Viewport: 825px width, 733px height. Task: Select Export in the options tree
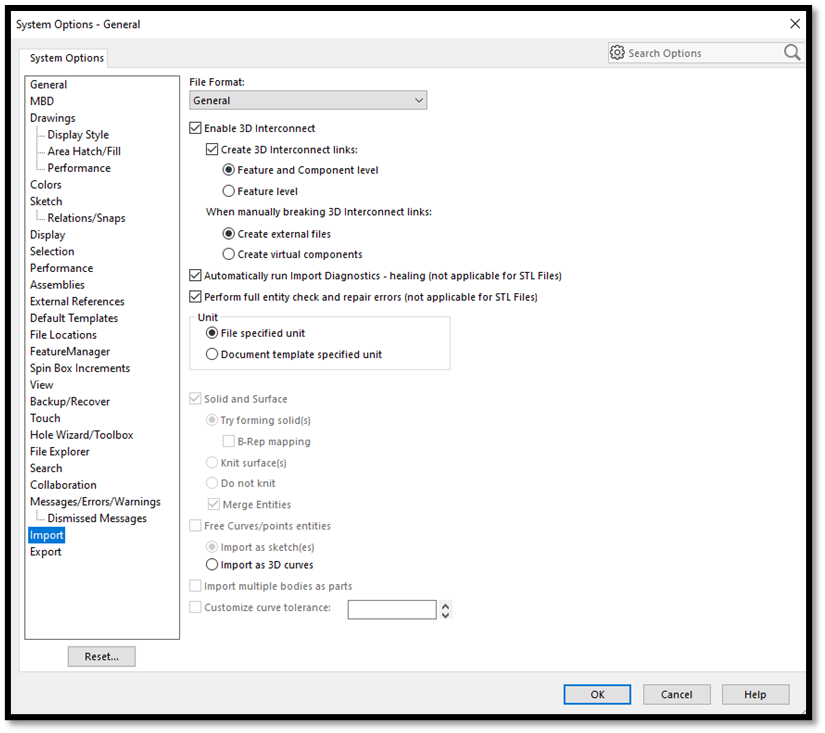(45, 551)
